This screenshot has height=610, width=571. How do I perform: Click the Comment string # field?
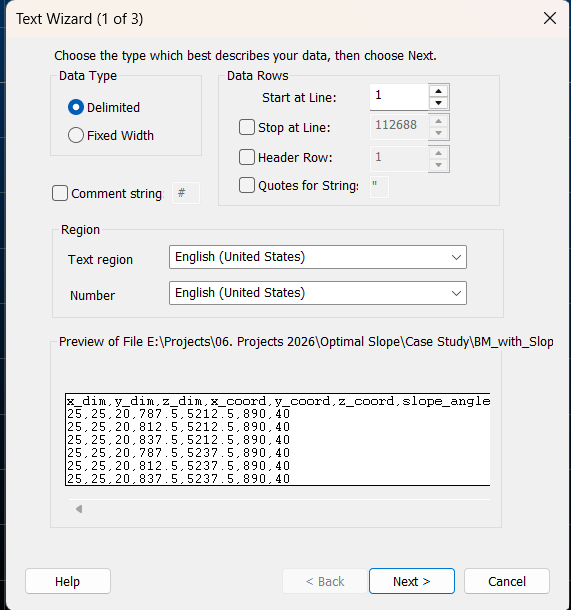(186, 193)
